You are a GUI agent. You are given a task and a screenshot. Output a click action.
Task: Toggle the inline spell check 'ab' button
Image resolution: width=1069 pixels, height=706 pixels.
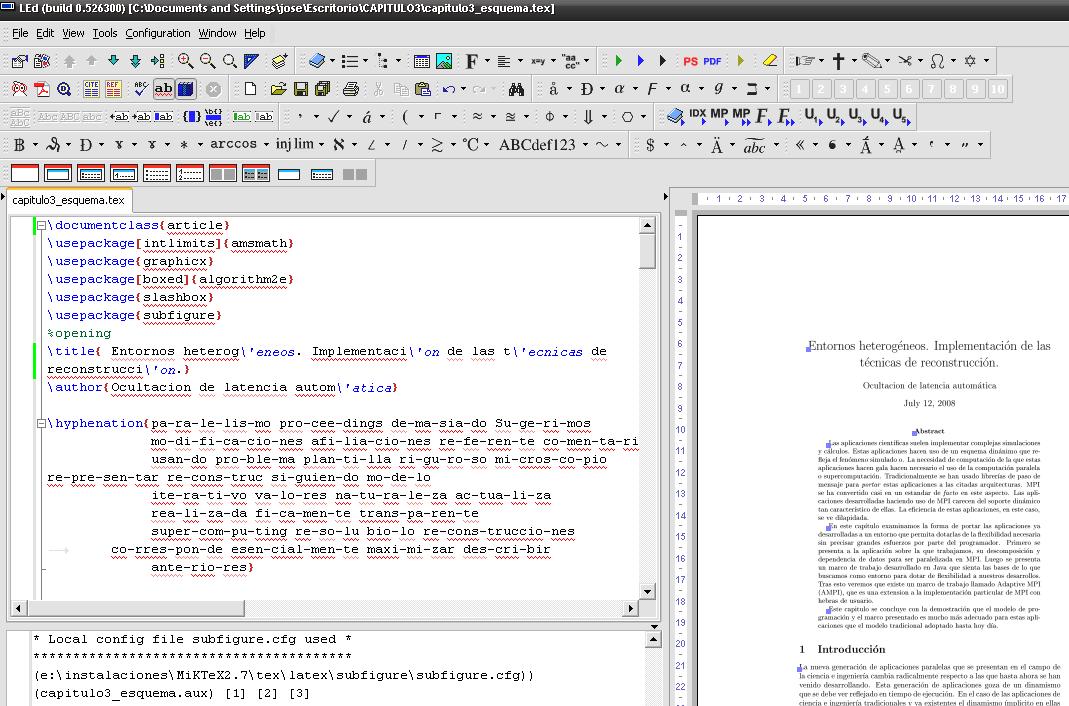[164, 89]
